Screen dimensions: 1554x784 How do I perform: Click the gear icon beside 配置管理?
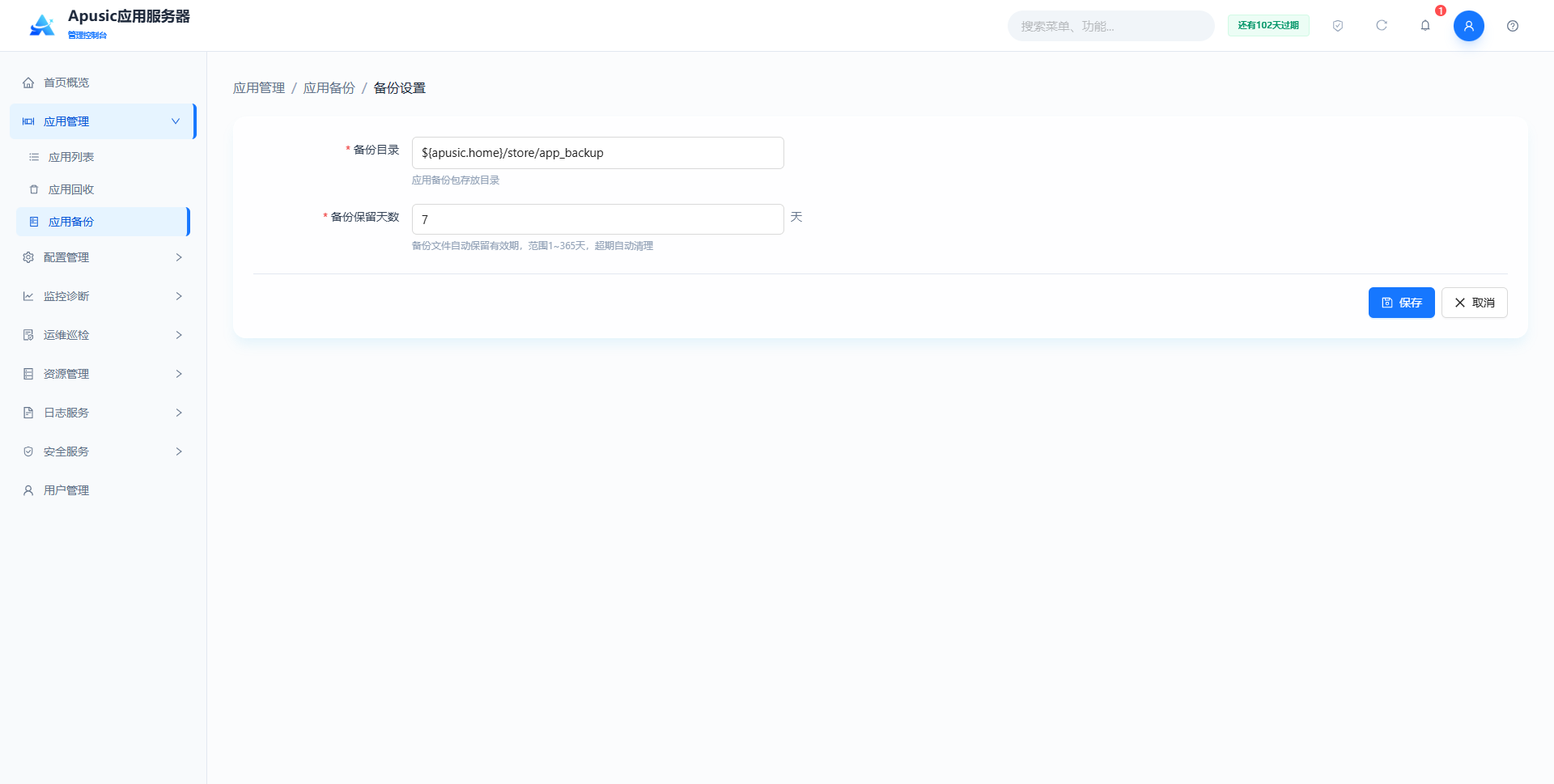click(x=28, y=257)
